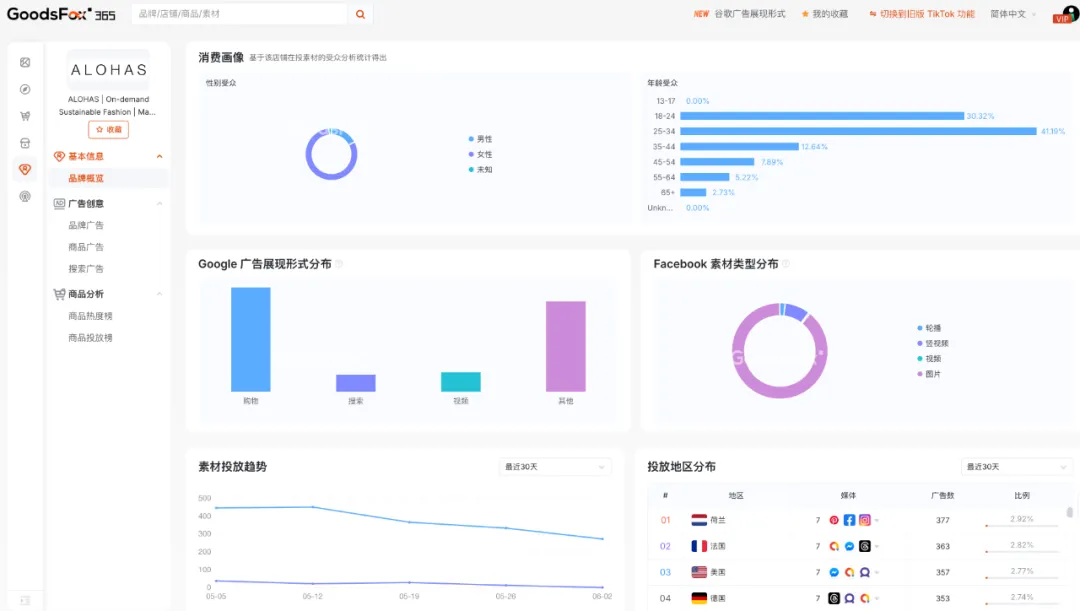Open the shopping cart icon in left rail
The height and width of the screenshot is (611, 1080).
pos(25,116)
